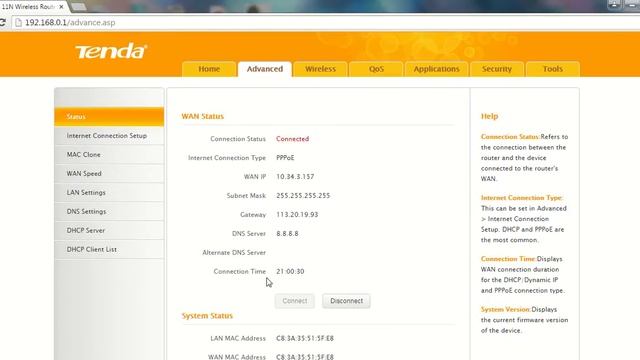This screenshot has width=640, height=360.
Task: Click the System Version help term
Action: [506, 309]
